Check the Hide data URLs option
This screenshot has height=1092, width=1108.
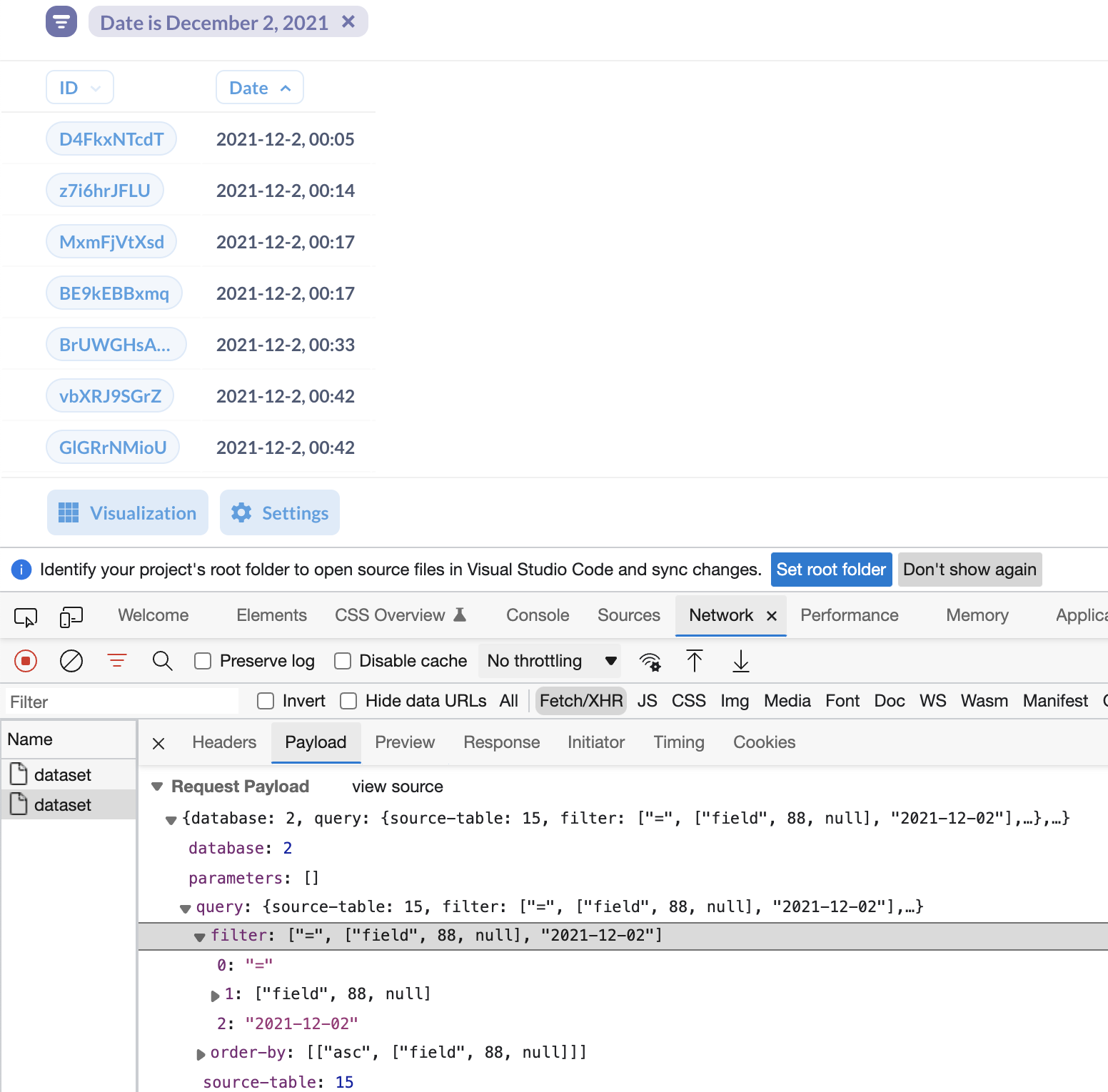tap(348, 701)
